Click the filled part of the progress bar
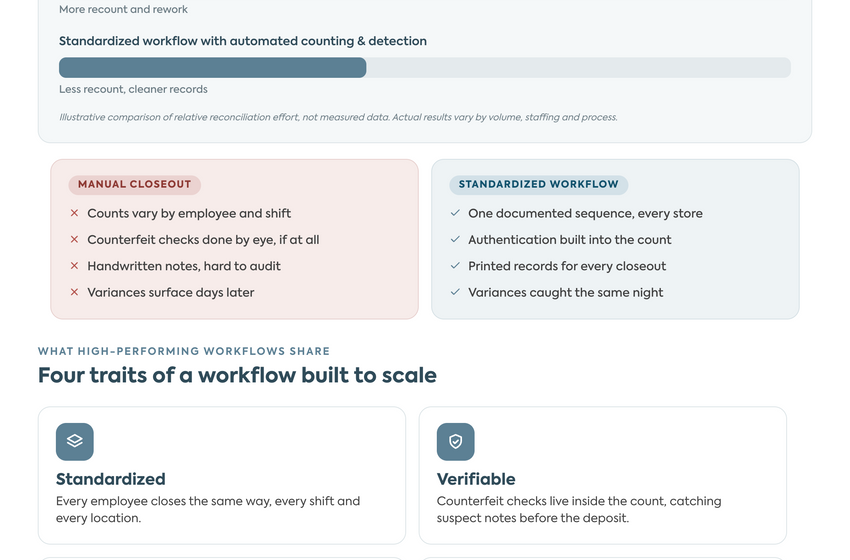The width and height of the screenshot is (850, 560). click(x=212, y=68)
